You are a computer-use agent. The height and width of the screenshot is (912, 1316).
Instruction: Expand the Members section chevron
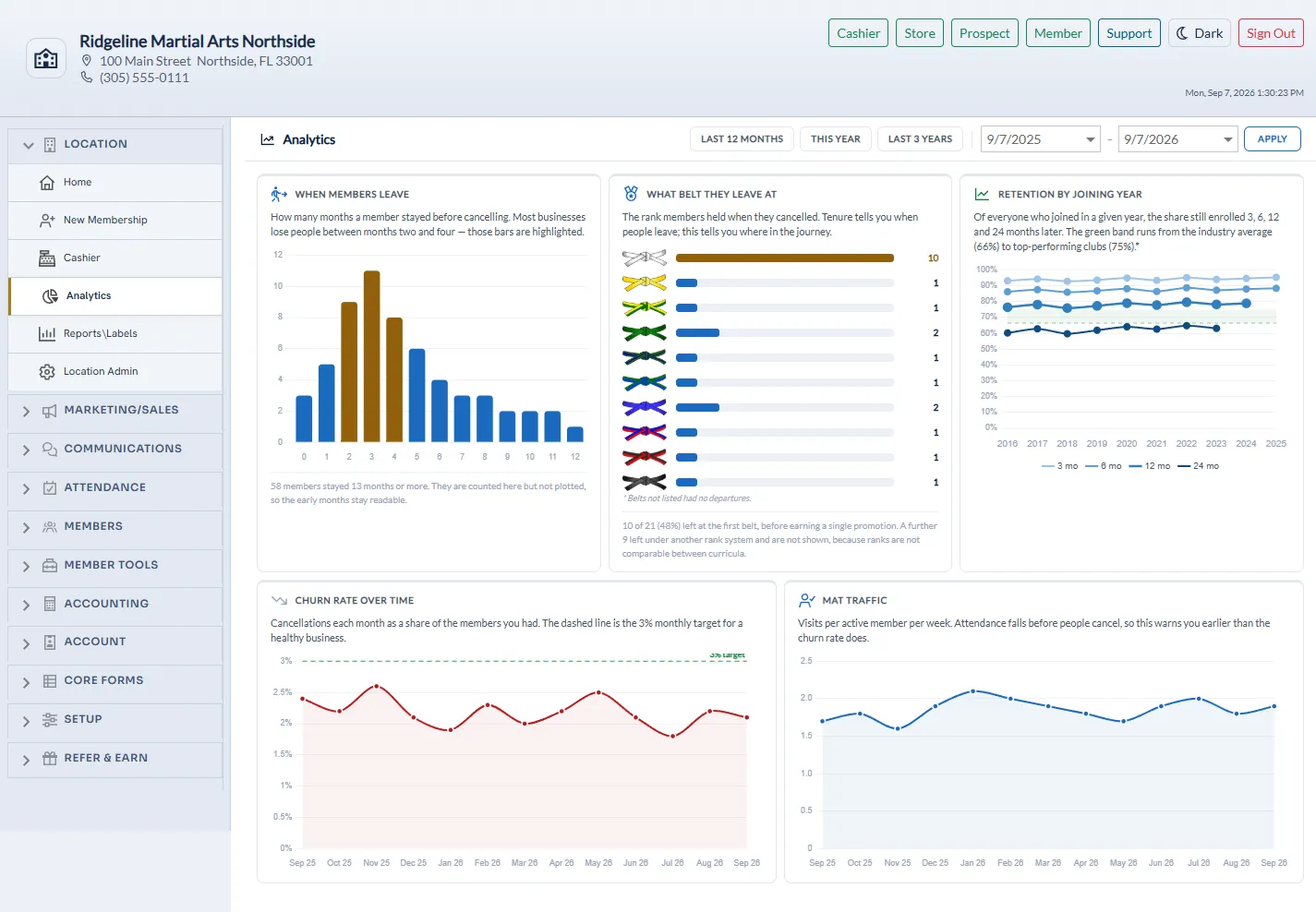[x=26, y=527]
